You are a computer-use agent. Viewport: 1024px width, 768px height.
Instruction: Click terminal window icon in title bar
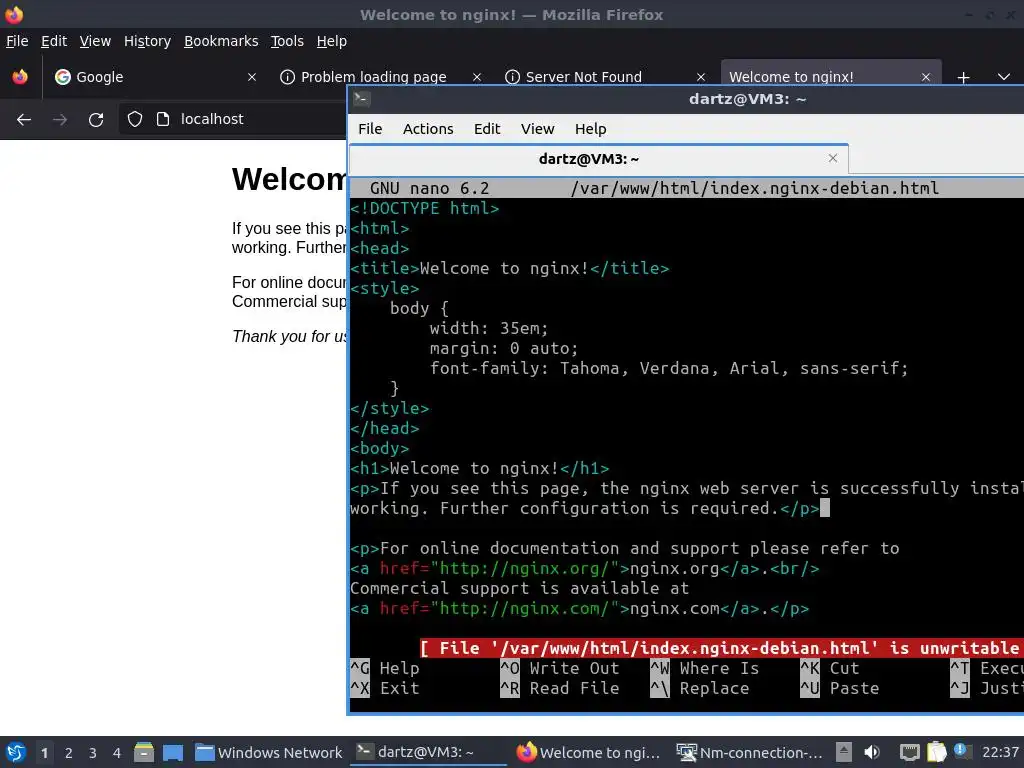tap(362, 99)
